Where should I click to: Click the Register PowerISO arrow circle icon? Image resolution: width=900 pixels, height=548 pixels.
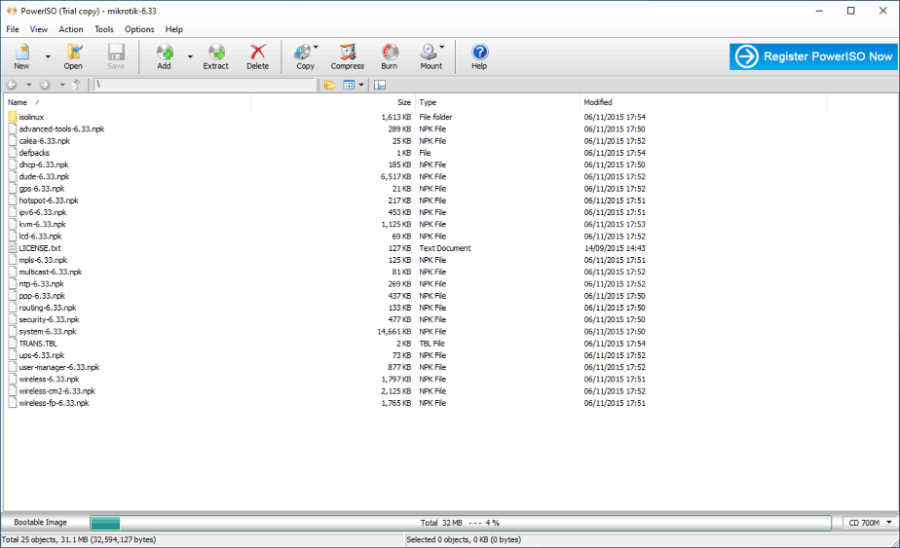pos(747,56)
